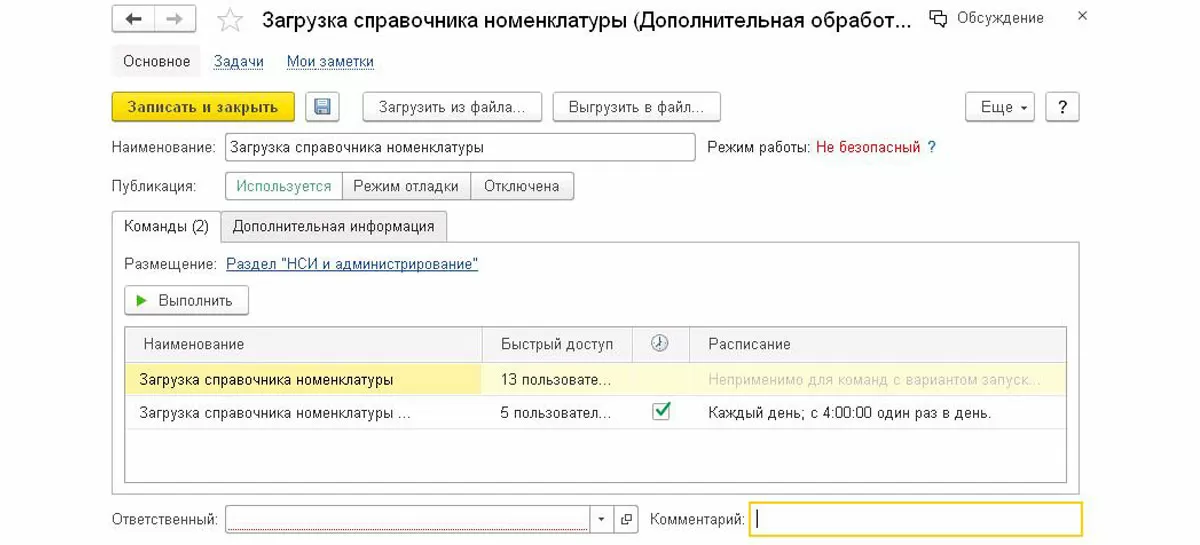Open the Раздел "НСИ и администрирование" link

point(352,264)
